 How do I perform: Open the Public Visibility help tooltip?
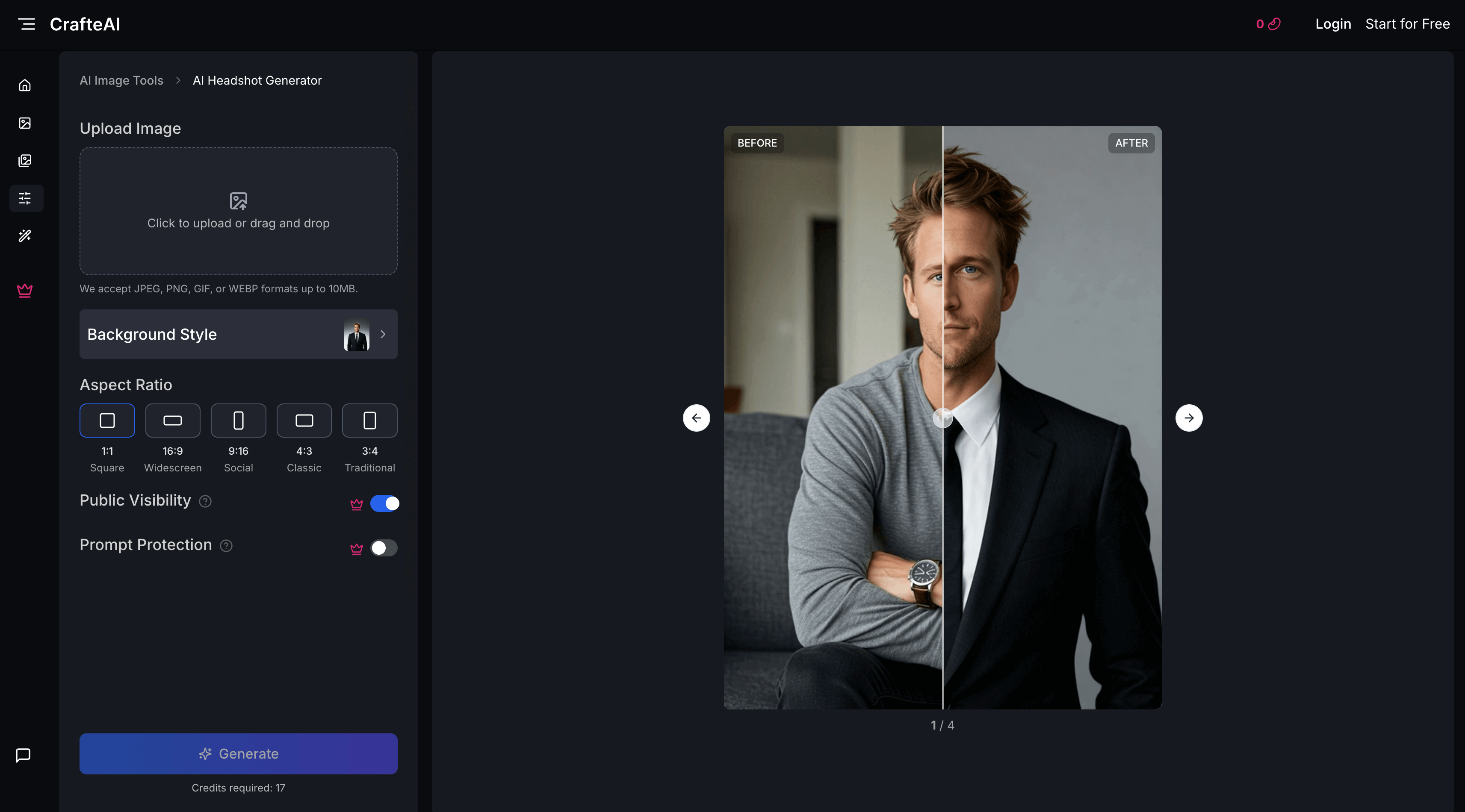tap(205, 502)
